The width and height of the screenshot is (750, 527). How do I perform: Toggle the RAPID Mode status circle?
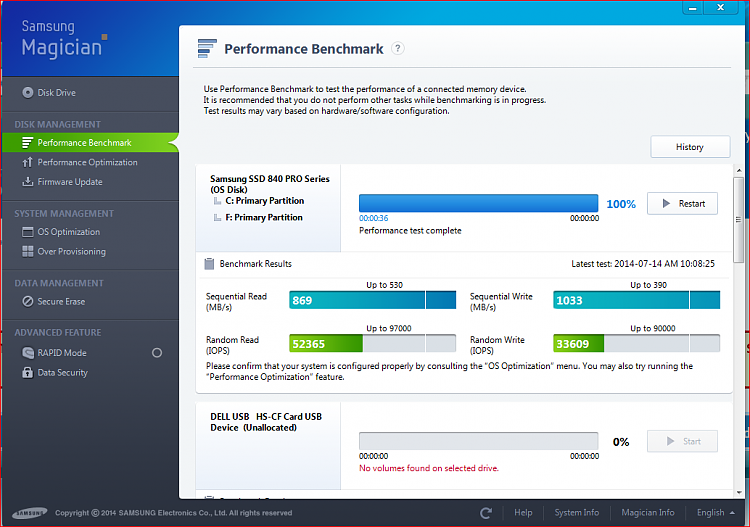point(157,353)
